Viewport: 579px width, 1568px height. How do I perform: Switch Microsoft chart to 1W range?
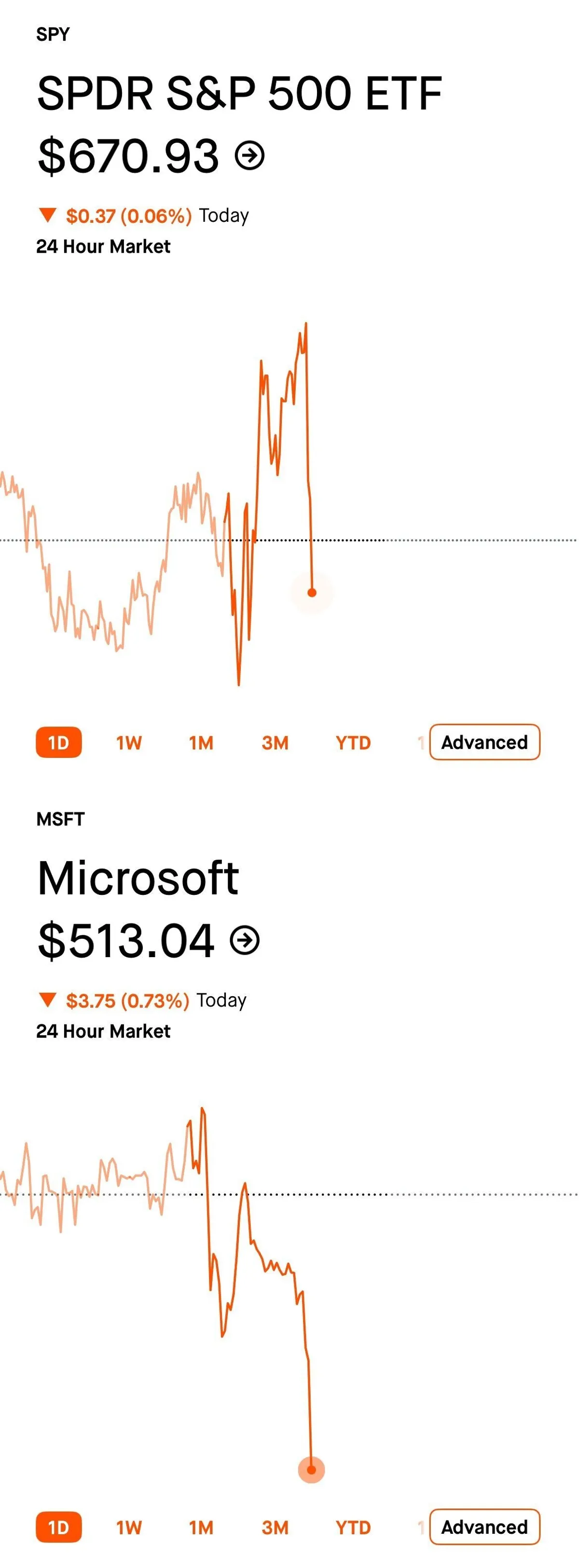129,1527
